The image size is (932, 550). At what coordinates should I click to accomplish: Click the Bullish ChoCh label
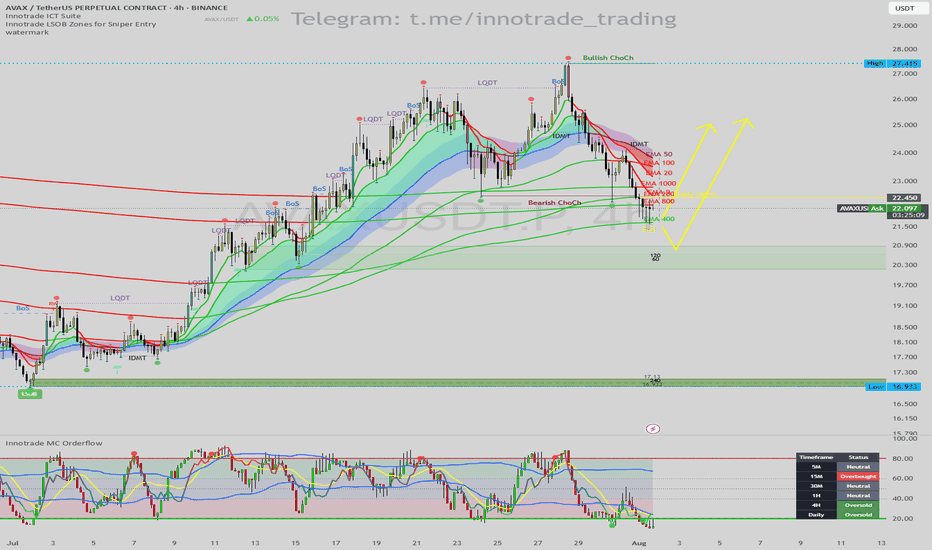tap(608, 58)
